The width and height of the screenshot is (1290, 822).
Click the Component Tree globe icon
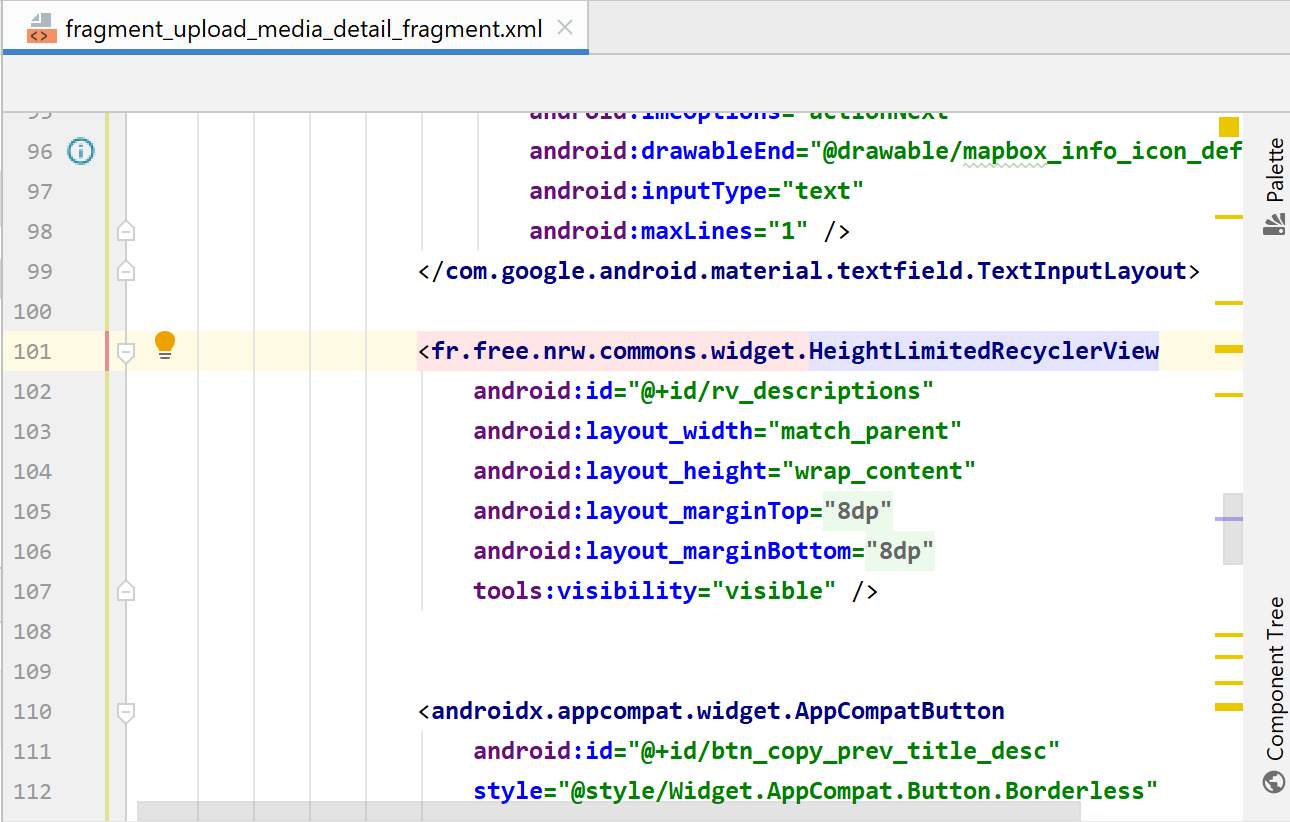click(x=1274, y=781)
